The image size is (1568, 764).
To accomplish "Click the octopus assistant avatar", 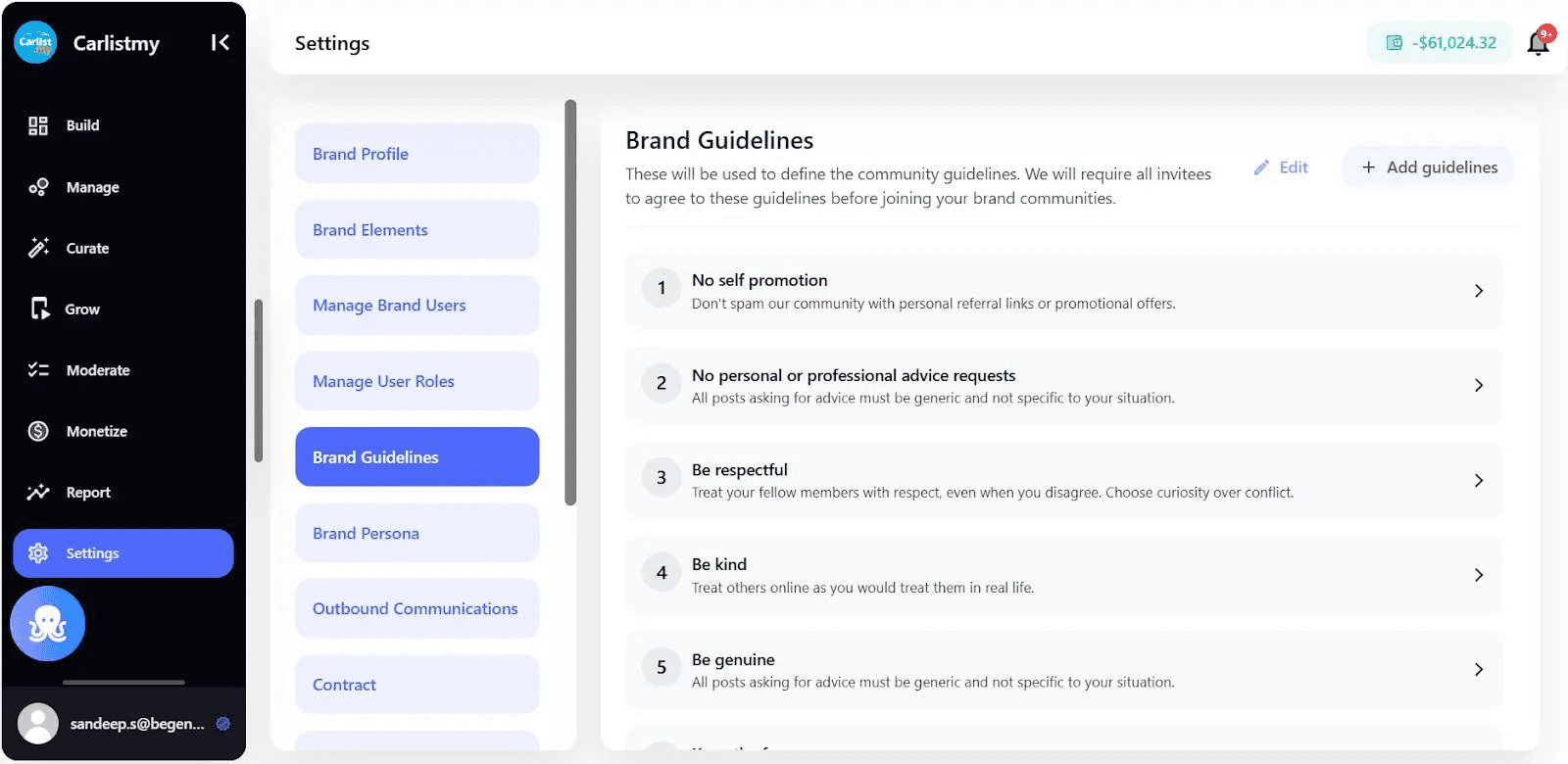I will [47, 623].
